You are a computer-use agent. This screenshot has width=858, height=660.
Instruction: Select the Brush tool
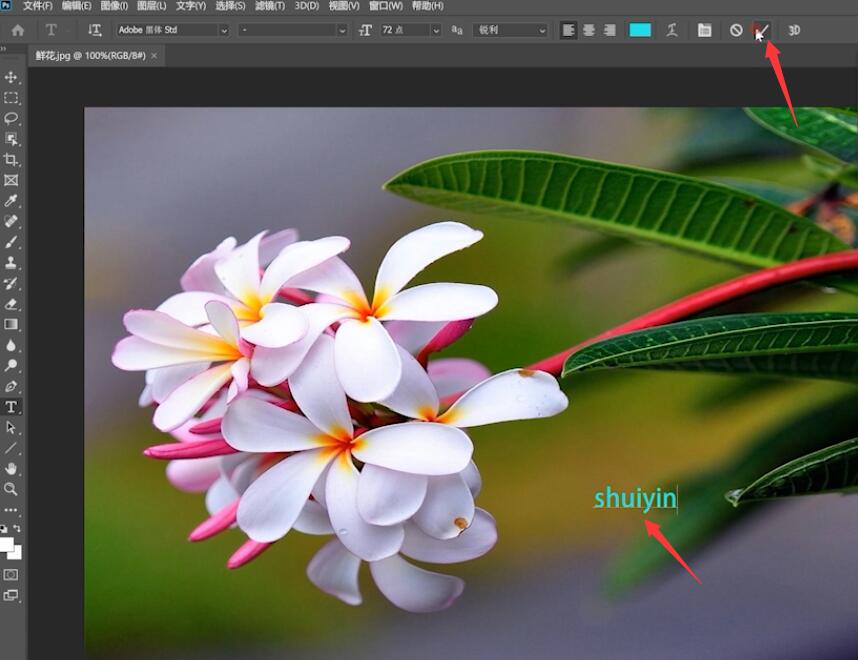pos(11,242)
